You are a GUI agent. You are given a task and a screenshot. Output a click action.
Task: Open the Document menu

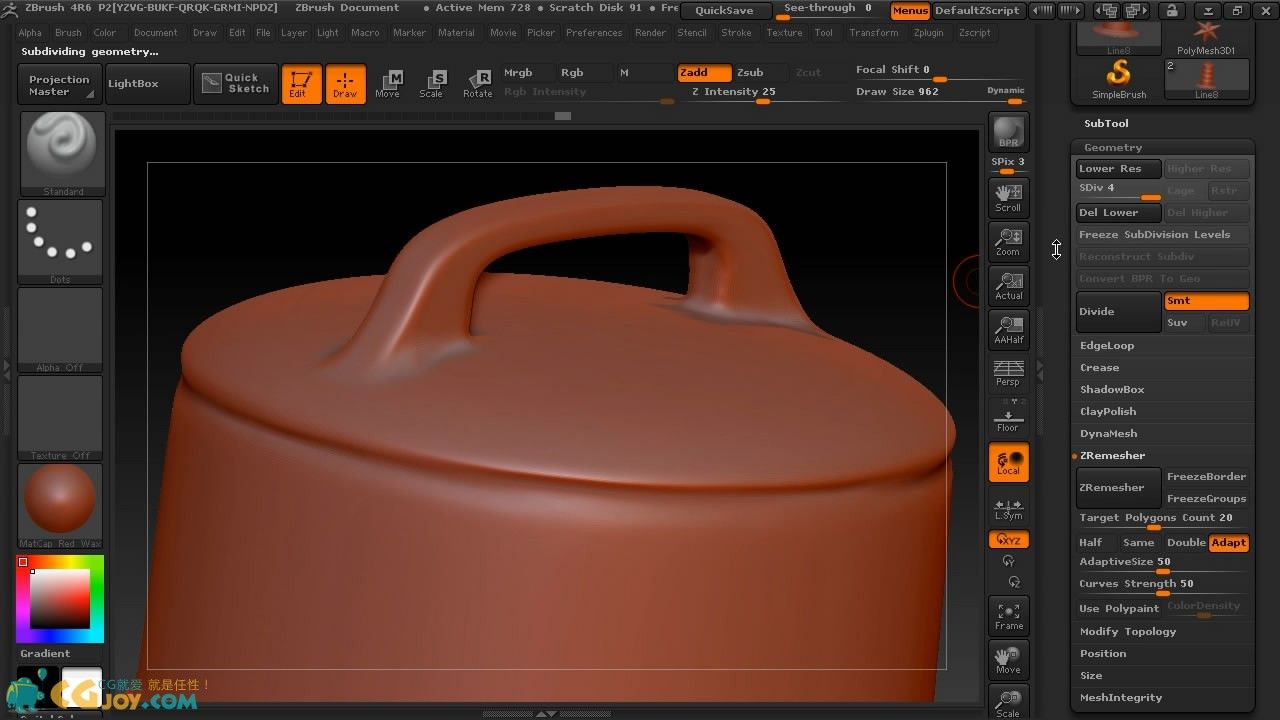[155, 33]
